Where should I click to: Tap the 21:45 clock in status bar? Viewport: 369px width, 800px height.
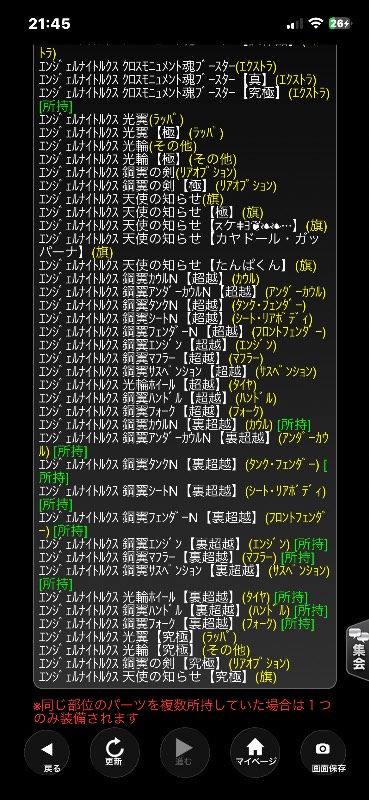[50, 23]
